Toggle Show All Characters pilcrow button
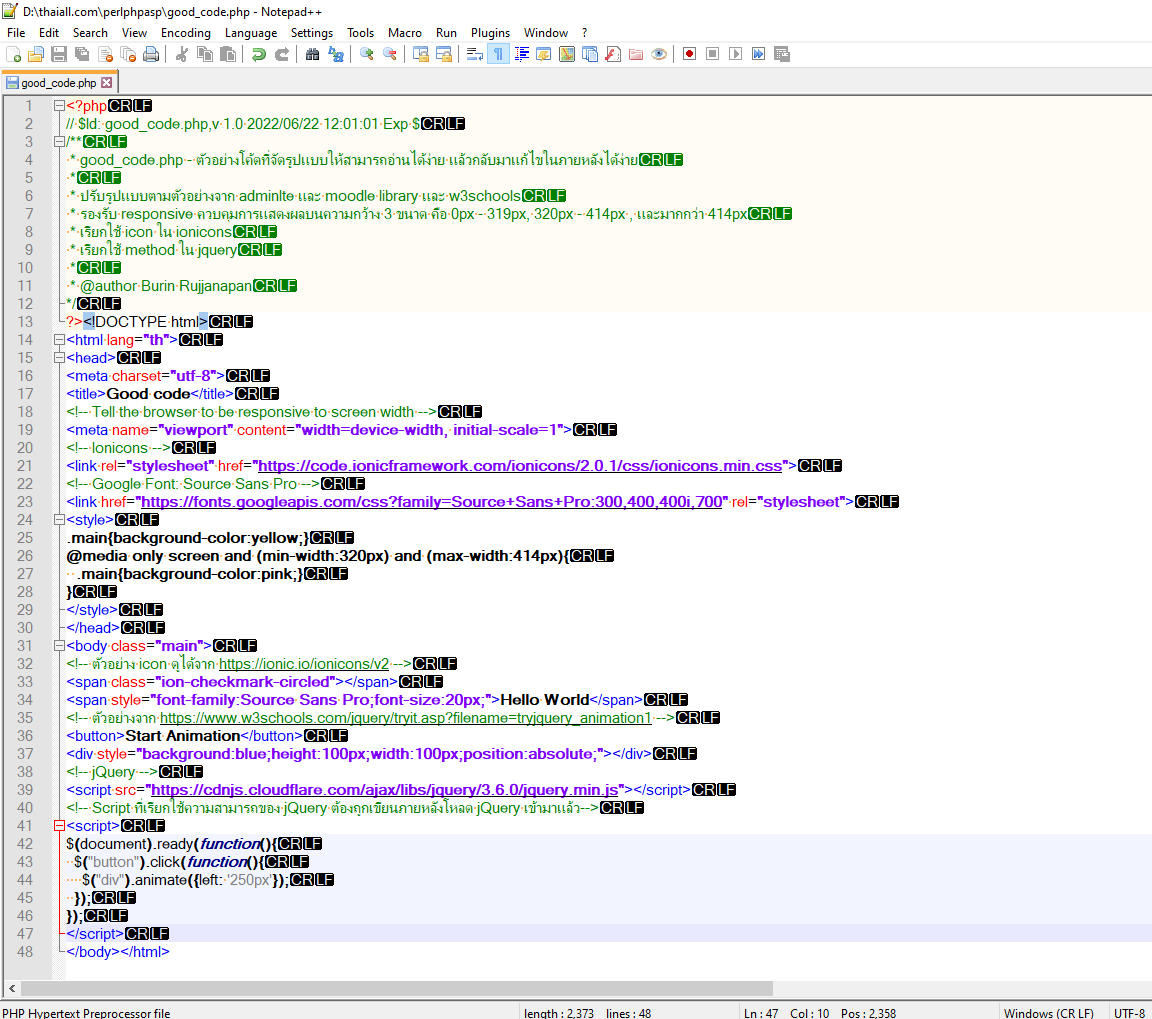 click(x=497, y=54)
